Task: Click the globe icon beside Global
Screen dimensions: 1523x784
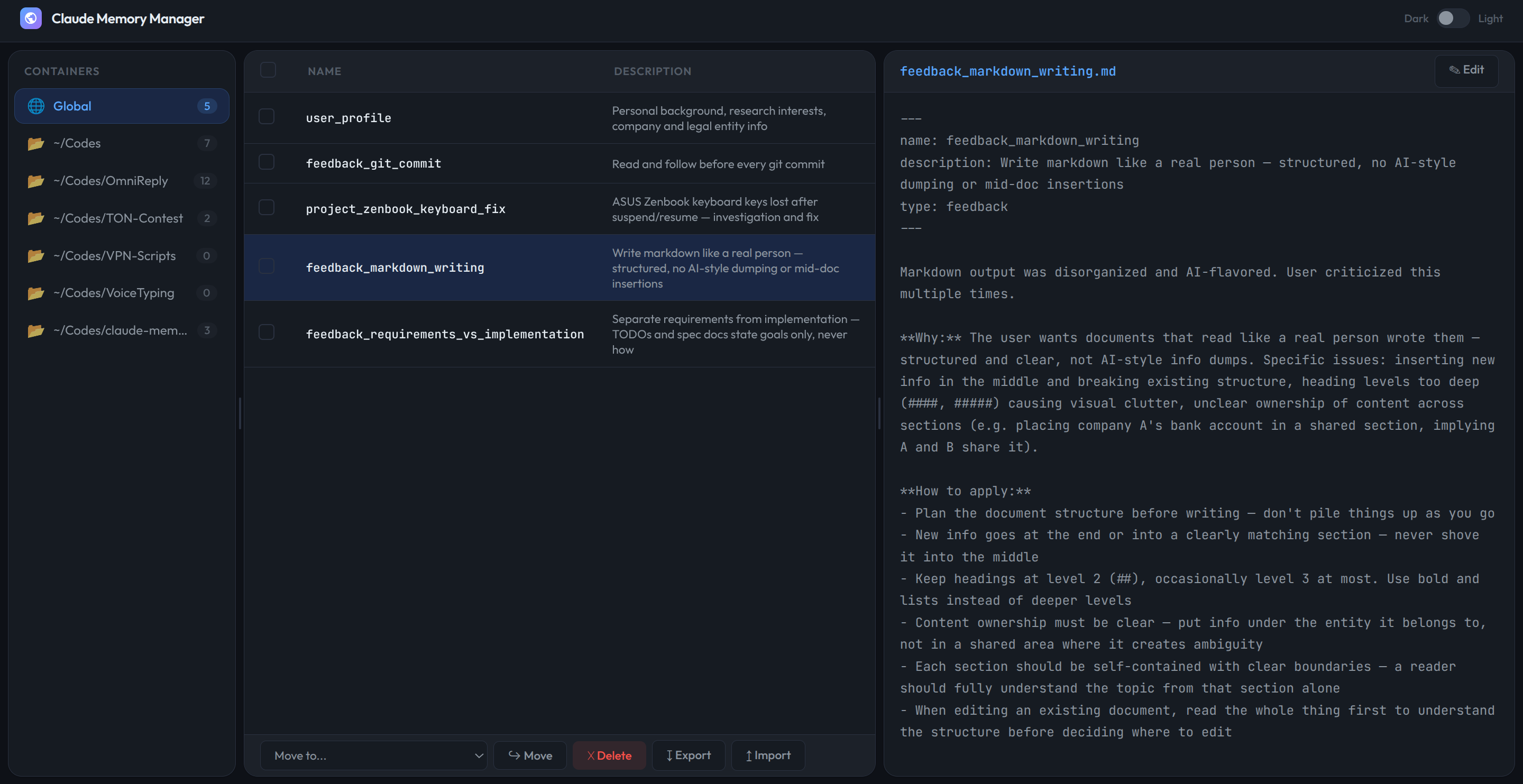Action: 36,106
